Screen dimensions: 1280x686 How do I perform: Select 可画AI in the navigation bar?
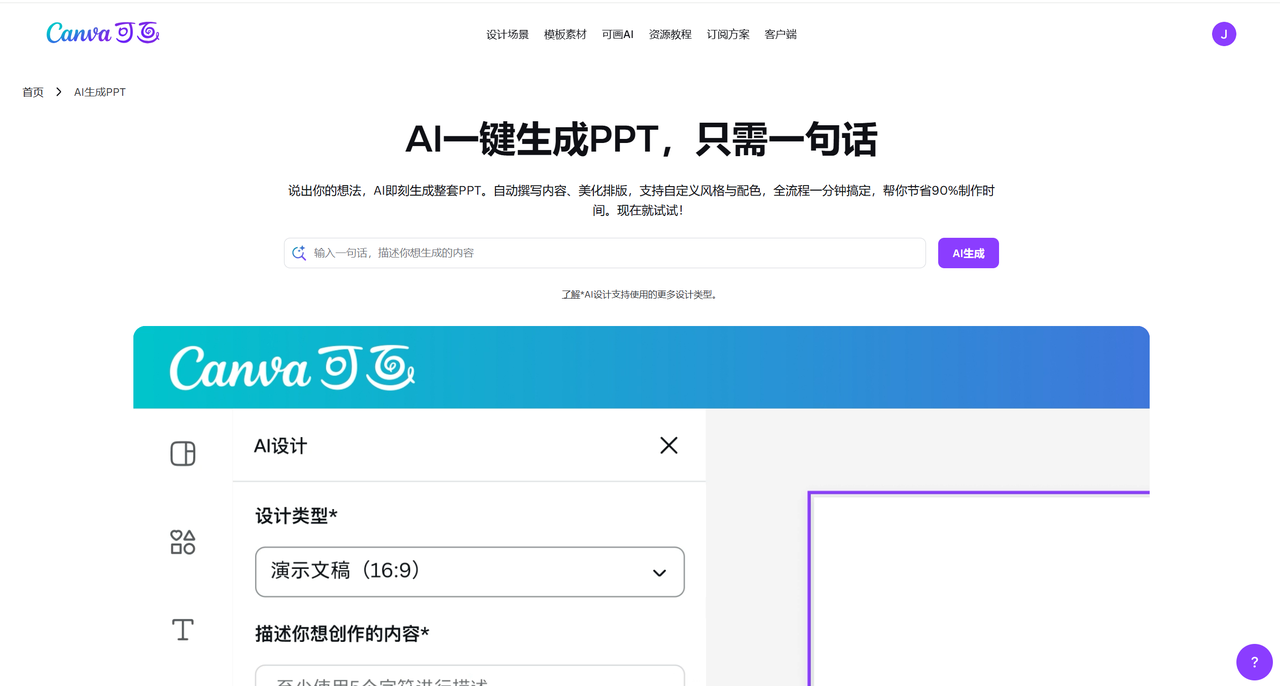coord(617,33)
